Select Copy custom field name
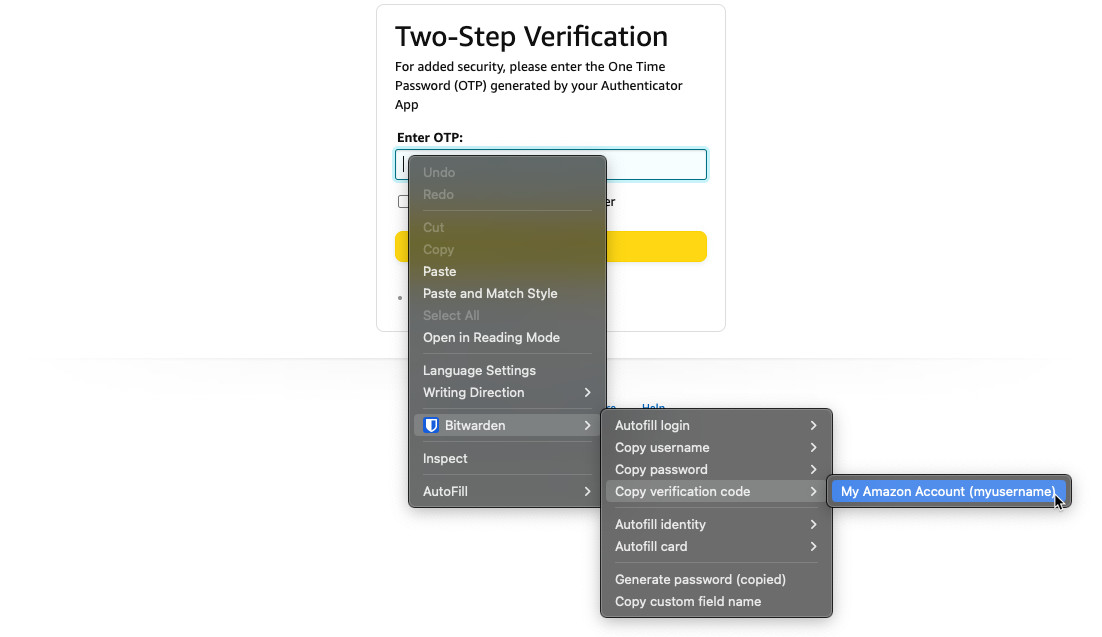 pyautogui.click(x=688, y=601)
